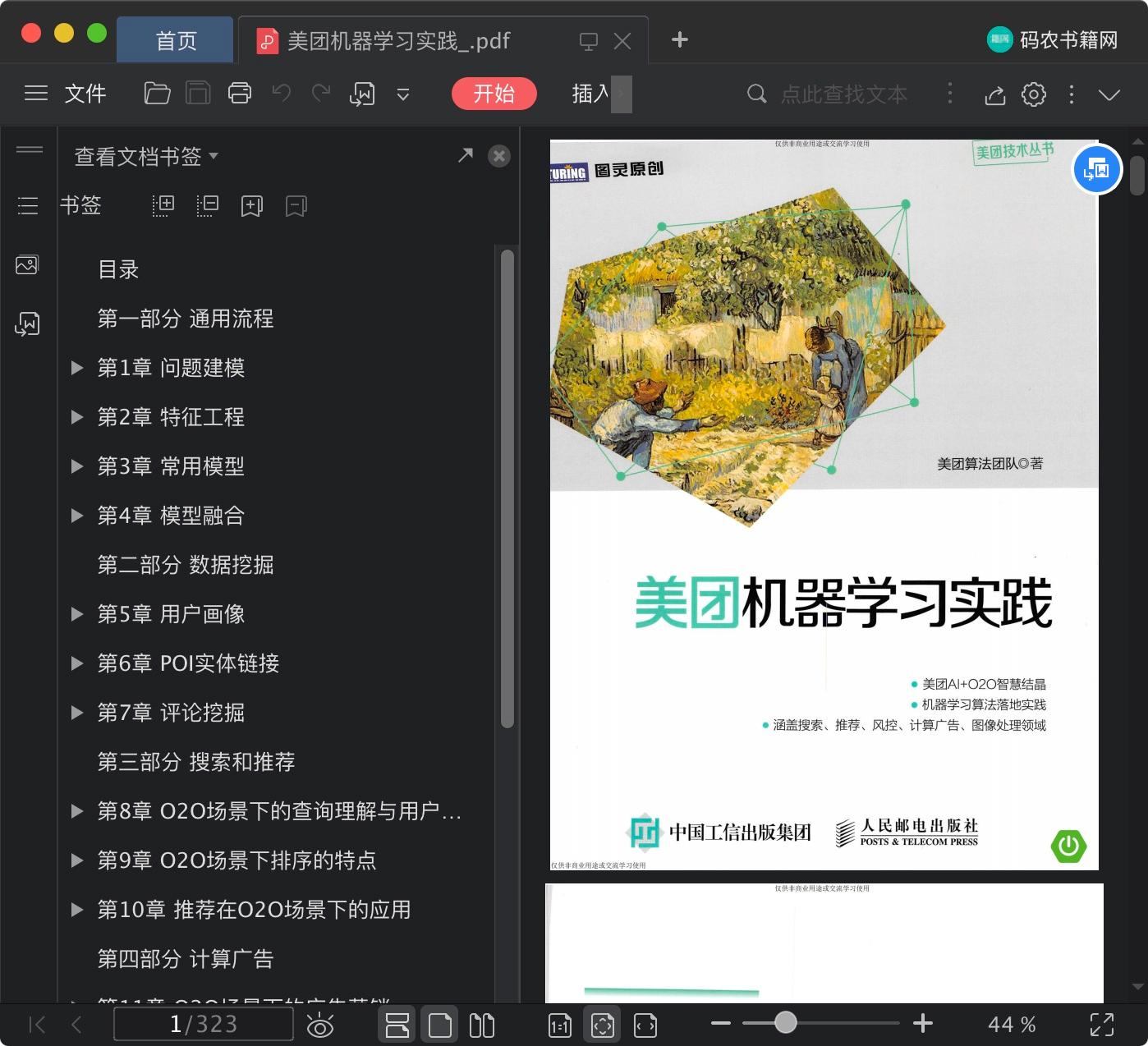Screen dimensions: 1148x1046
Task: Go to first page icon
Action: tap(37, 1024)
